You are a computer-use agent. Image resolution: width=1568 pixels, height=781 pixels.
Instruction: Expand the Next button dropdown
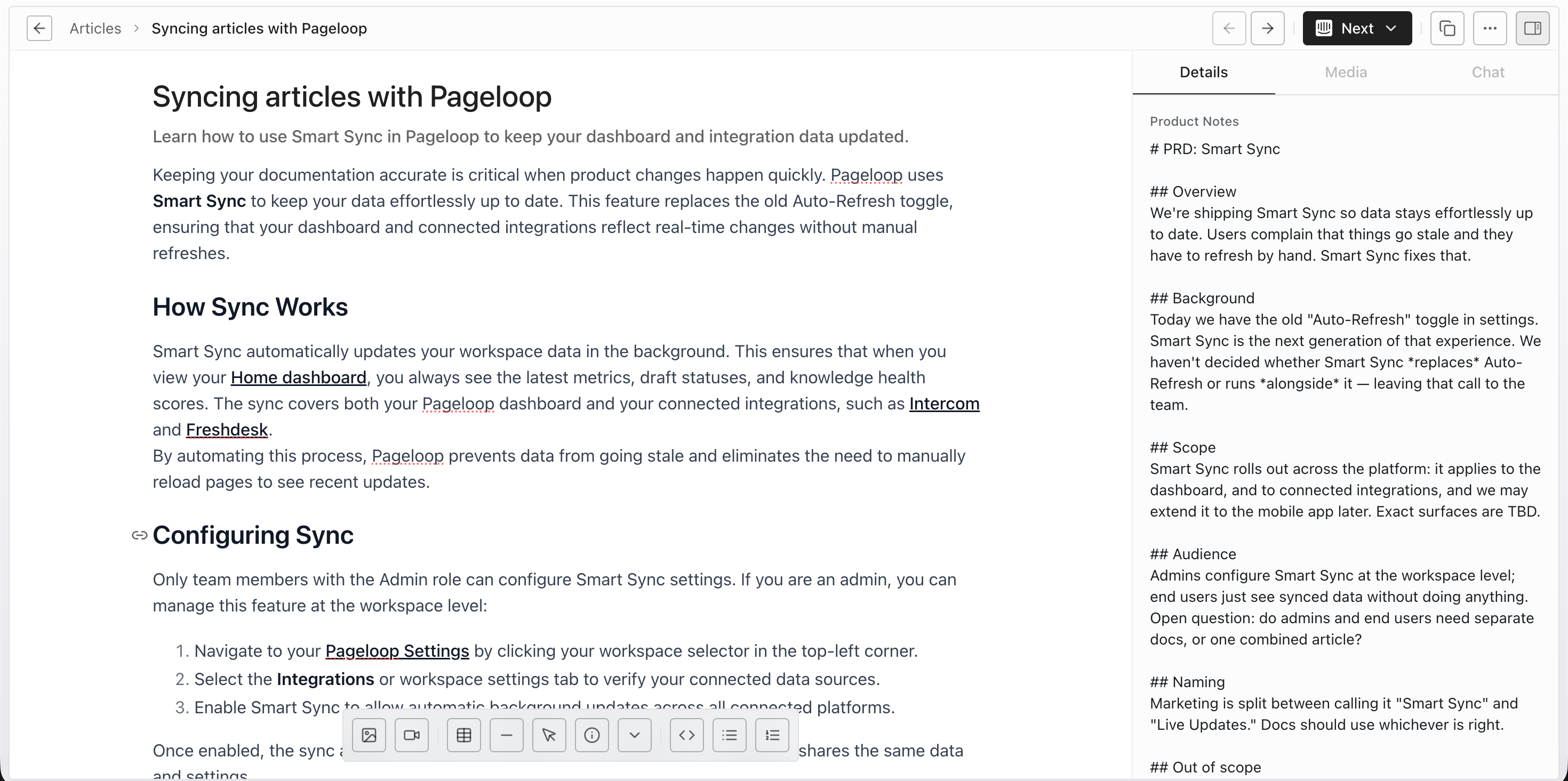click(x=1391, y=28)
